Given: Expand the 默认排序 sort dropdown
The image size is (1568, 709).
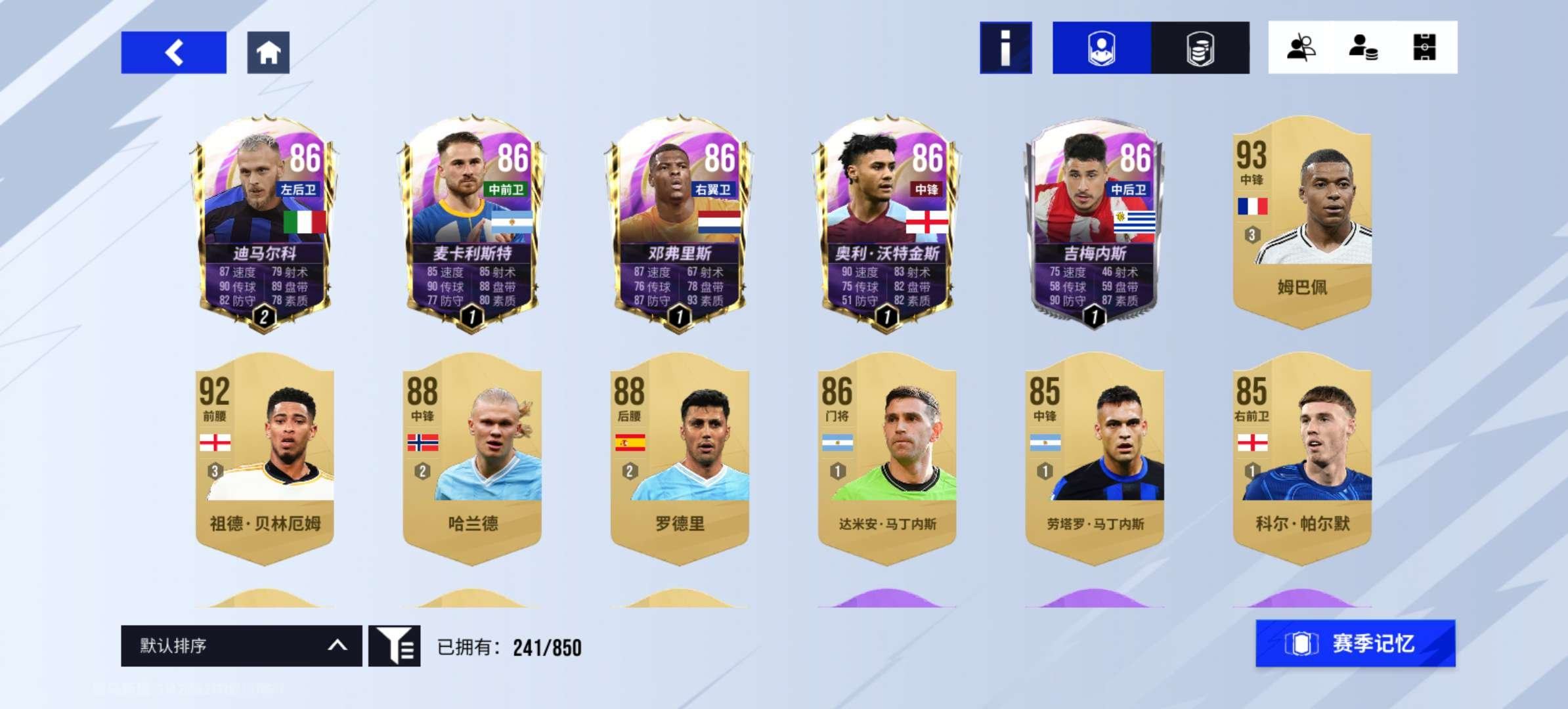Looking at the screenshot, I should pyautogui.click(x=241, y=646).
